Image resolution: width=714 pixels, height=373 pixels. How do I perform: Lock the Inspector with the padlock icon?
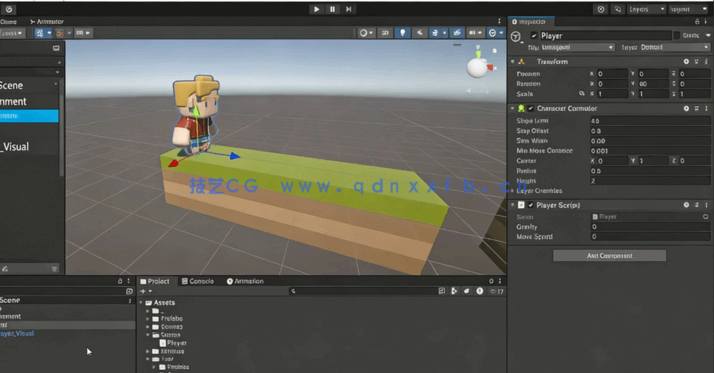697,21
